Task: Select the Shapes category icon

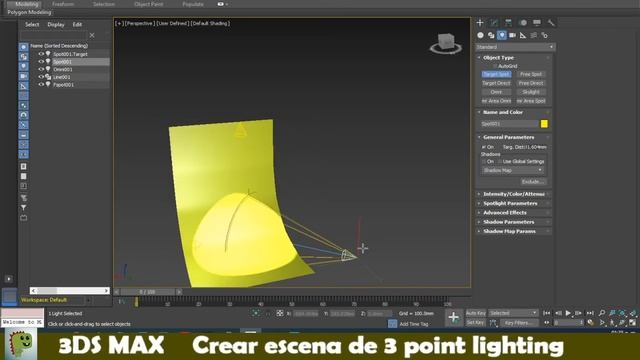Action: [x=491, y=36]
